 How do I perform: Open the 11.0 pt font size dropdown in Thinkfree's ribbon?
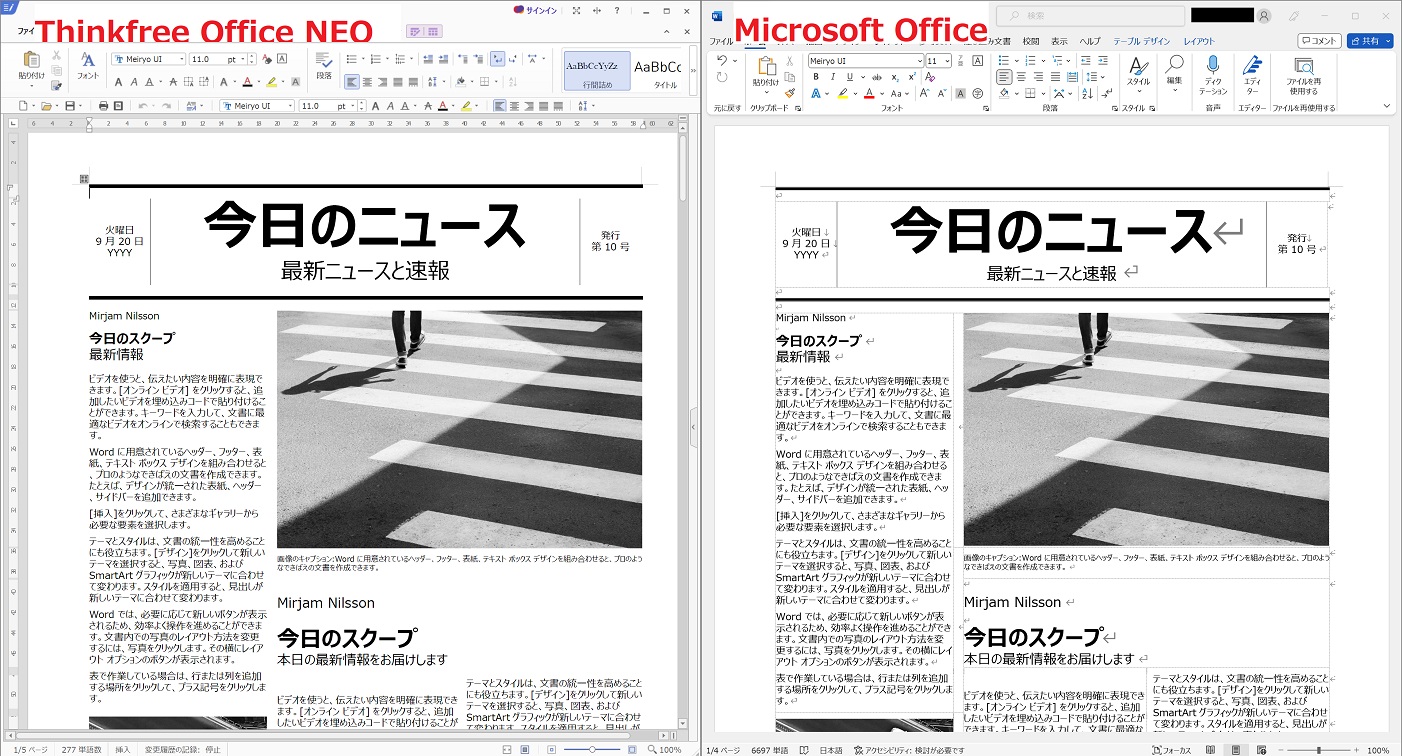tap(243, 59)
